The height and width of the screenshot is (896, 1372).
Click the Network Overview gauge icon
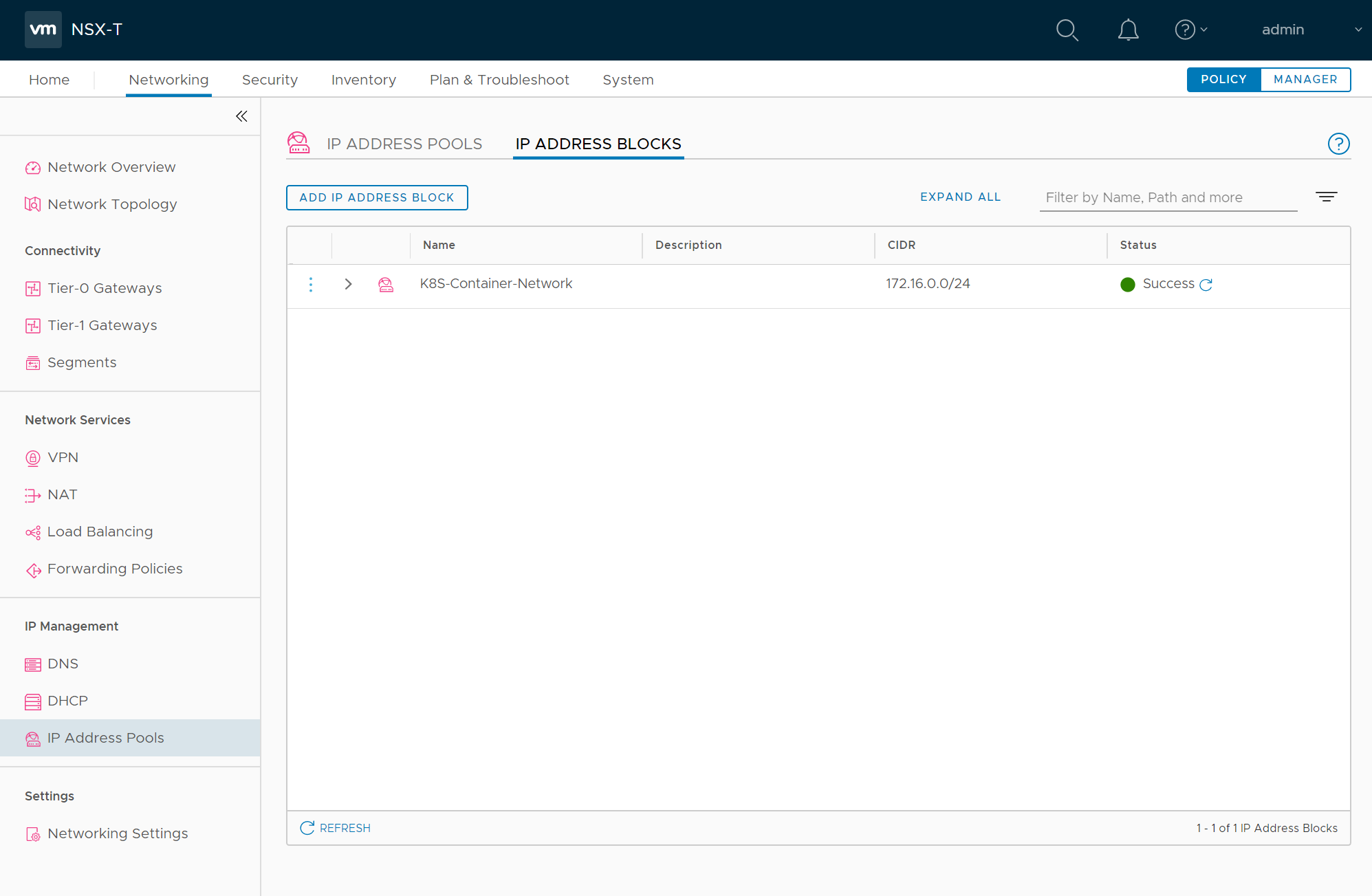point(33,168)
